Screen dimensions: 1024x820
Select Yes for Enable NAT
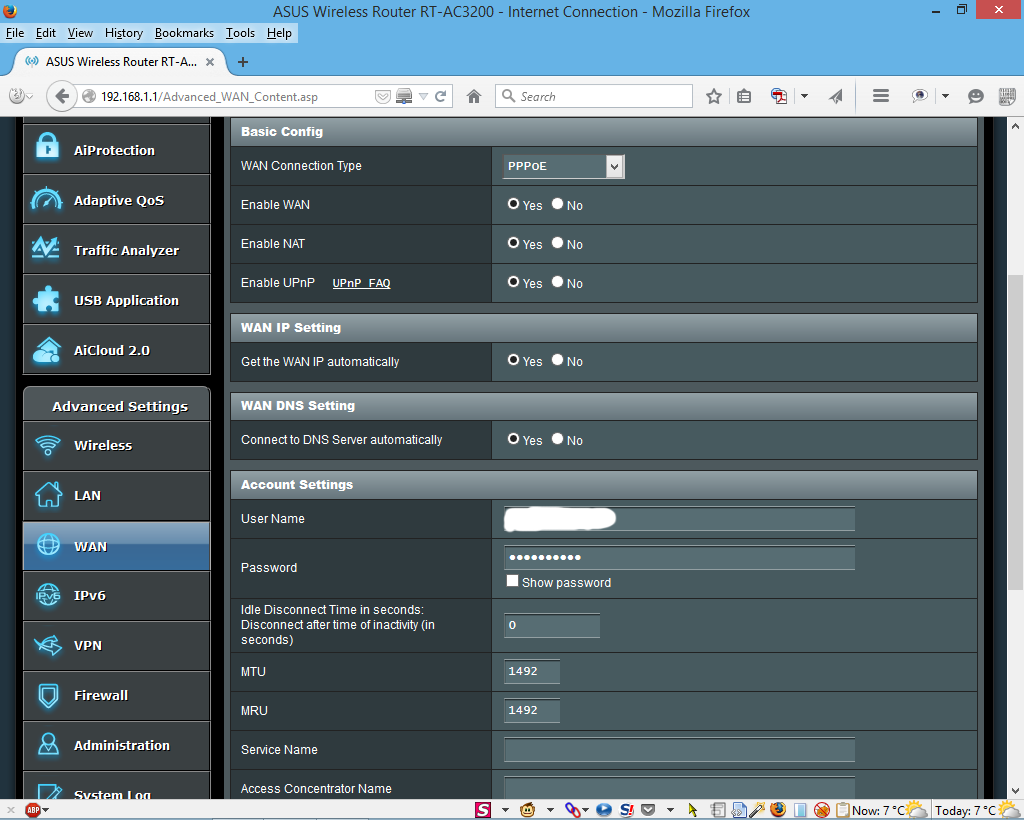tap(513, 243)
